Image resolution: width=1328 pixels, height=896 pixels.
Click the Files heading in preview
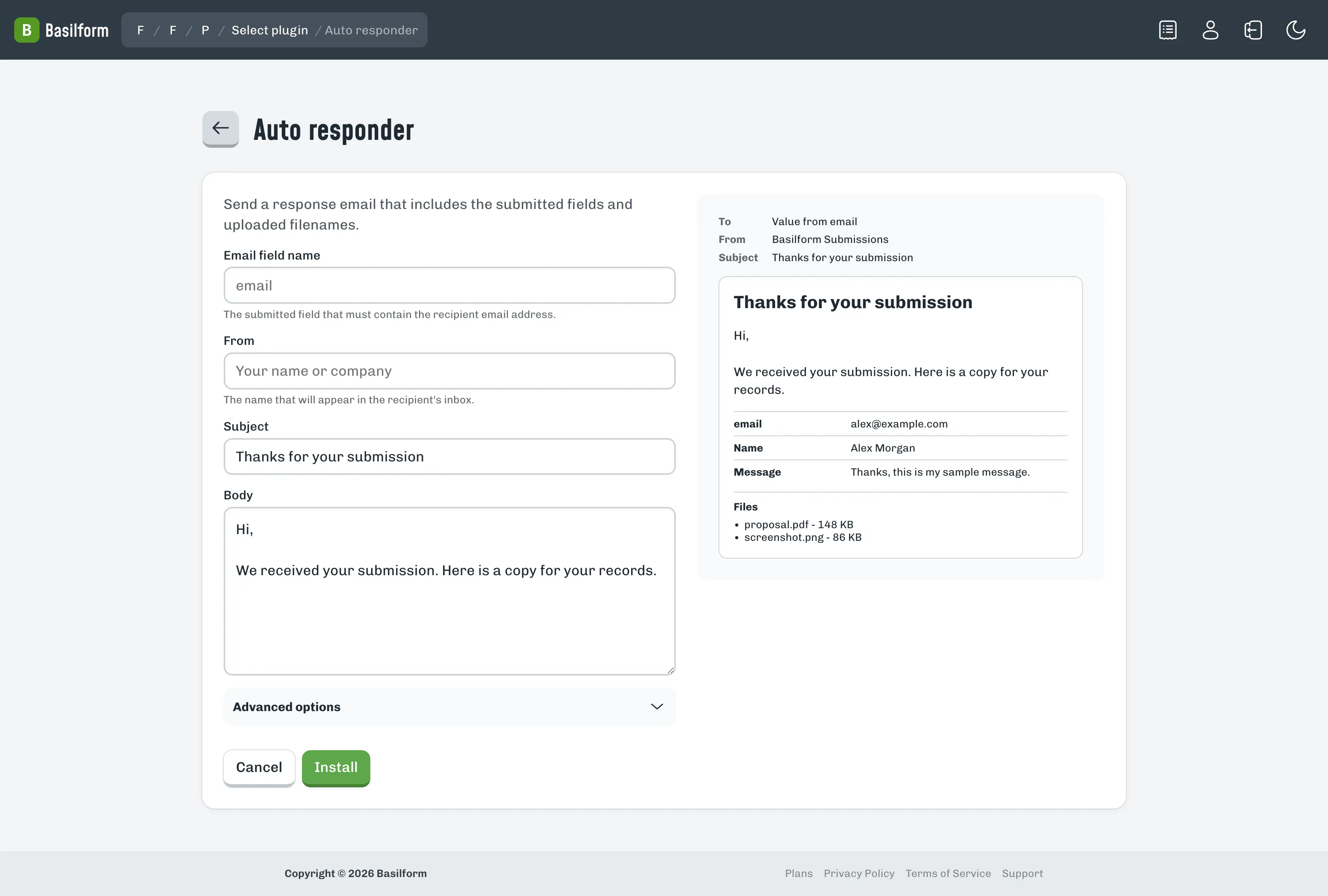745,506
